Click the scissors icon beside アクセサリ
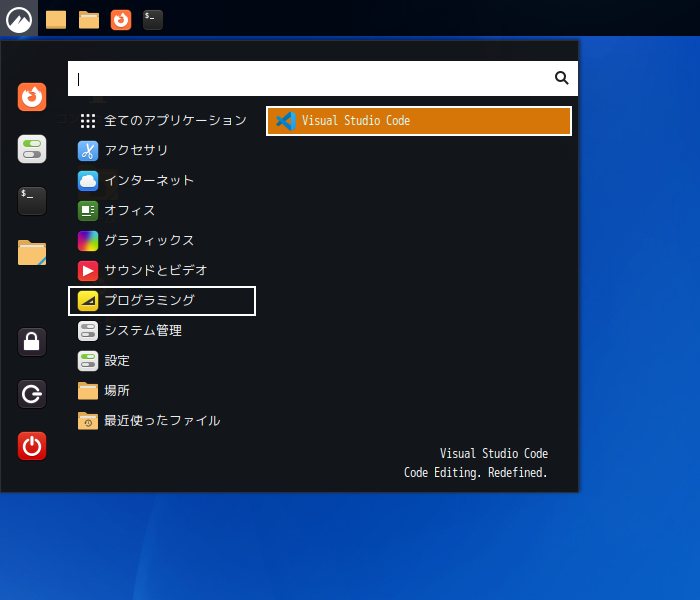The height and width of the screenshot is (600, 700). (x=88, y=151)
